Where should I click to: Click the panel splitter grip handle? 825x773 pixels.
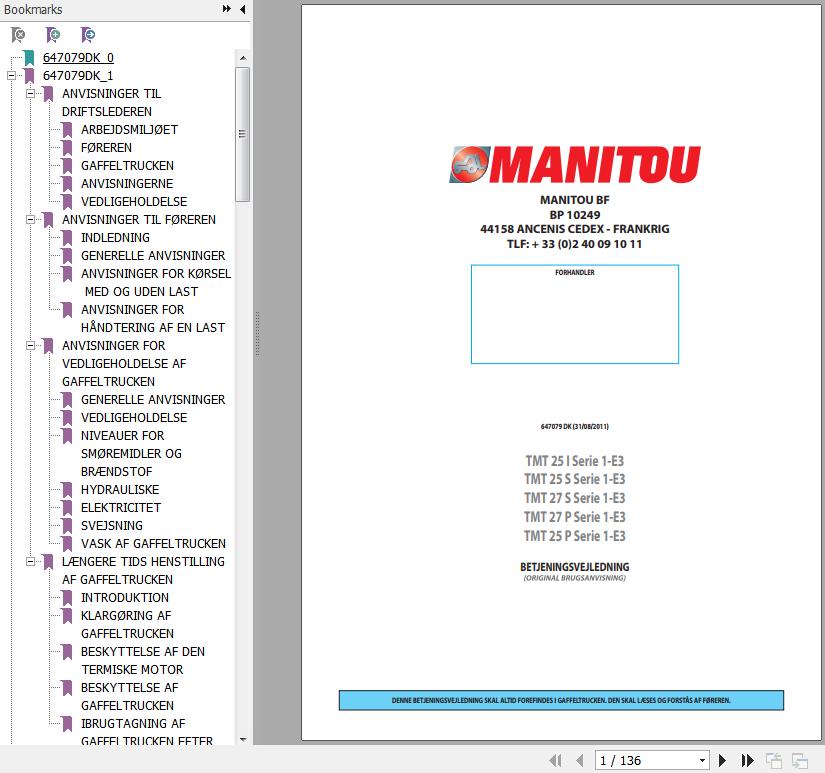[x=257, y=333]
